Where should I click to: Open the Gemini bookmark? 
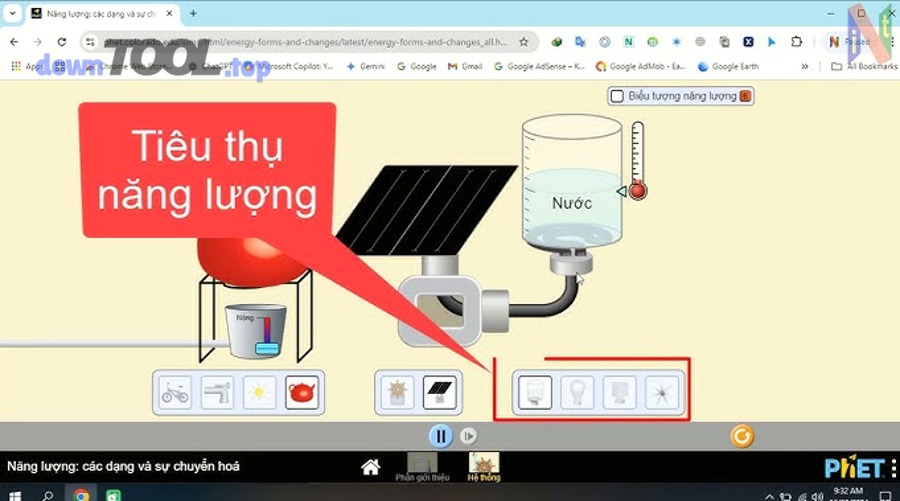(x=366, y=67)
